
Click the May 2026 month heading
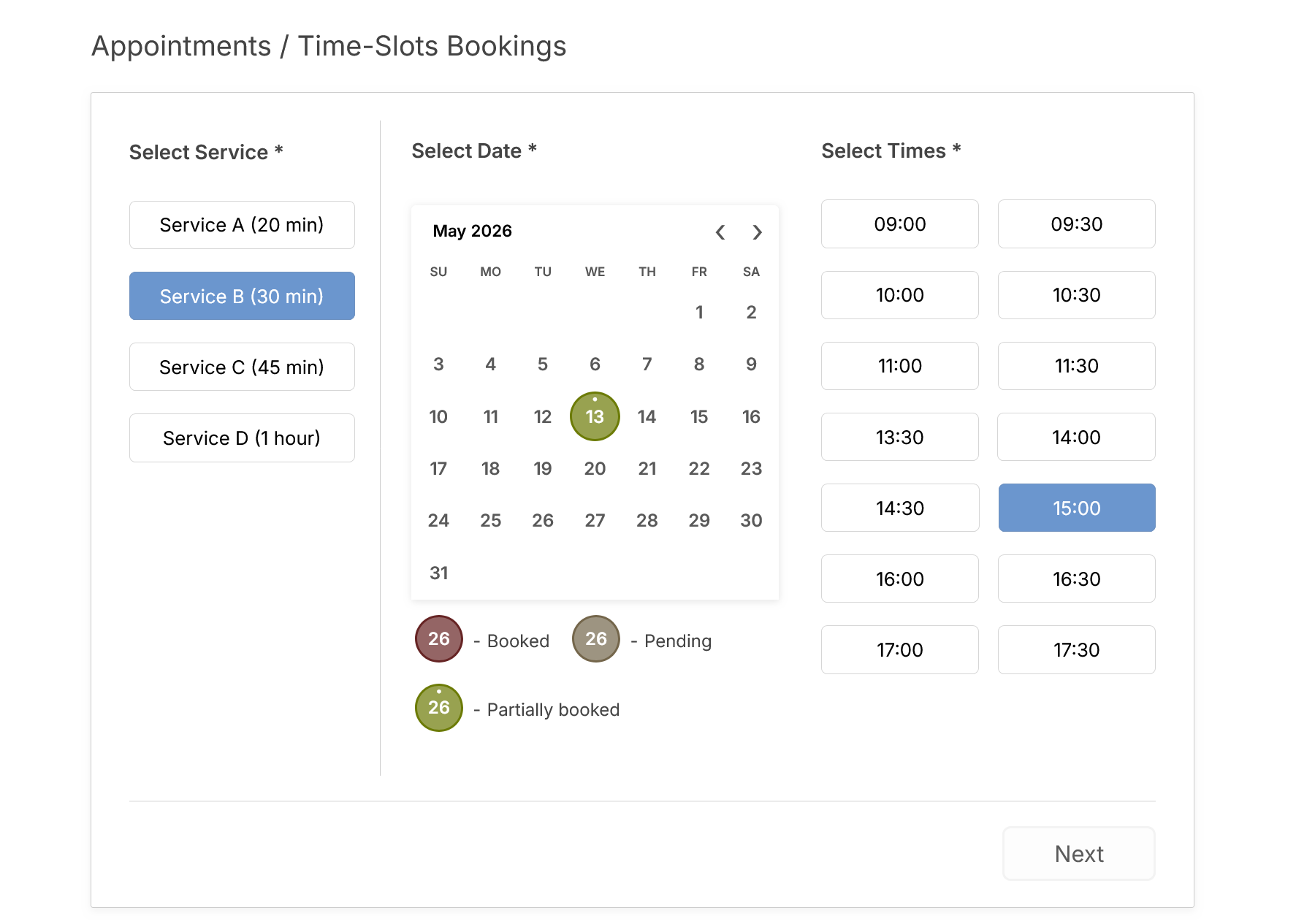(x=472, y=231)
